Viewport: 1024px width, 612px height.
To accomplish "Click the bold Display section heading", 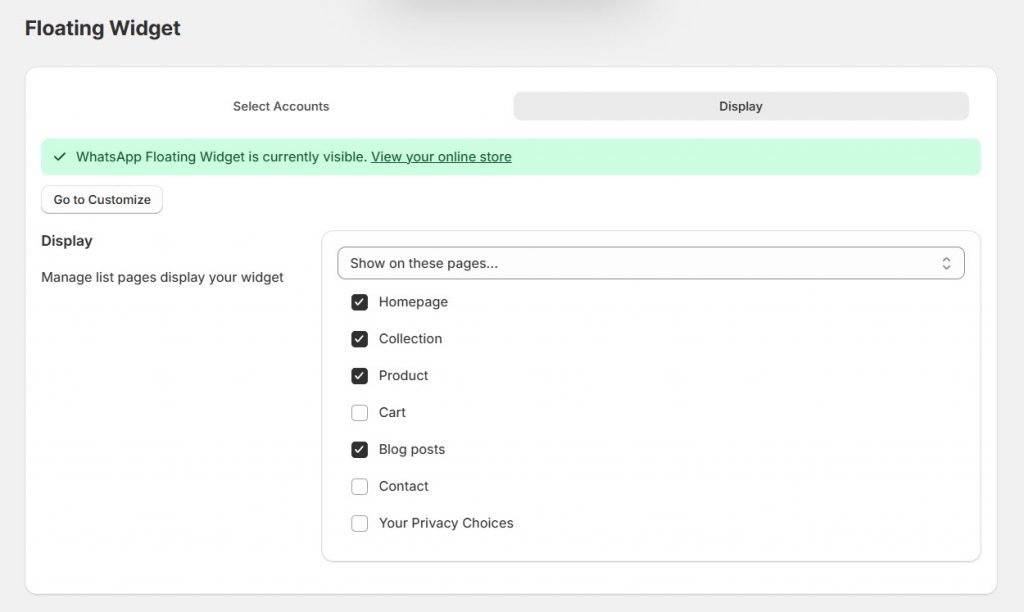I will [x=67, y=240].
